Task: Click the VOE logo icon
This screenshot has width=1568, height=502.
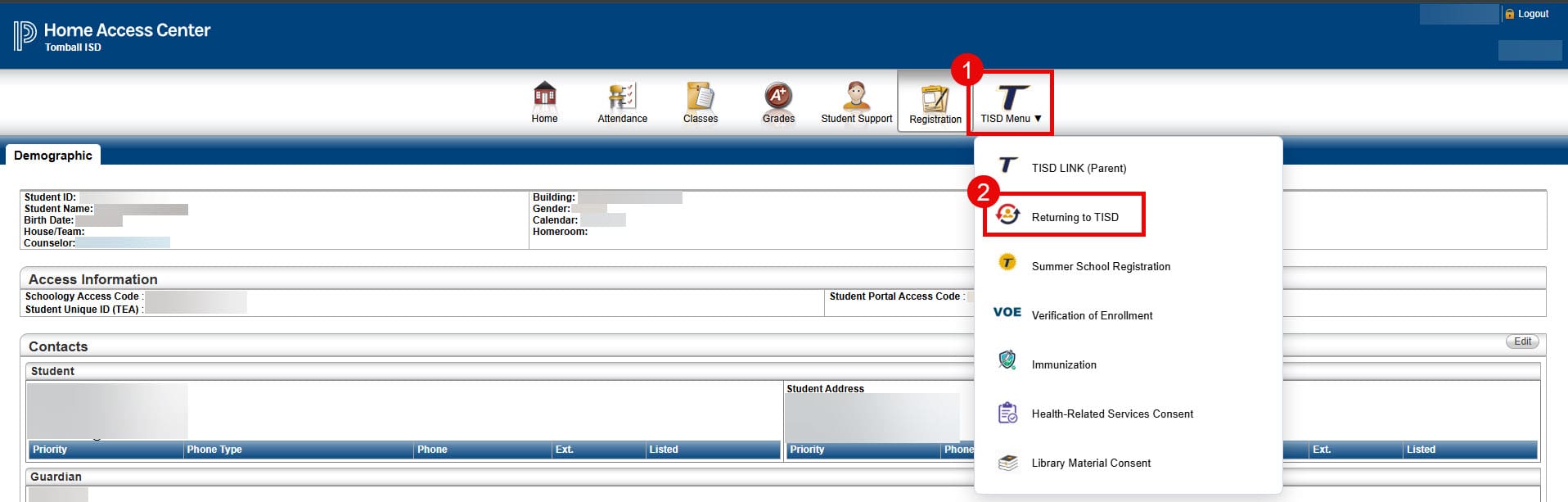Action: (x=1007, y=312)
